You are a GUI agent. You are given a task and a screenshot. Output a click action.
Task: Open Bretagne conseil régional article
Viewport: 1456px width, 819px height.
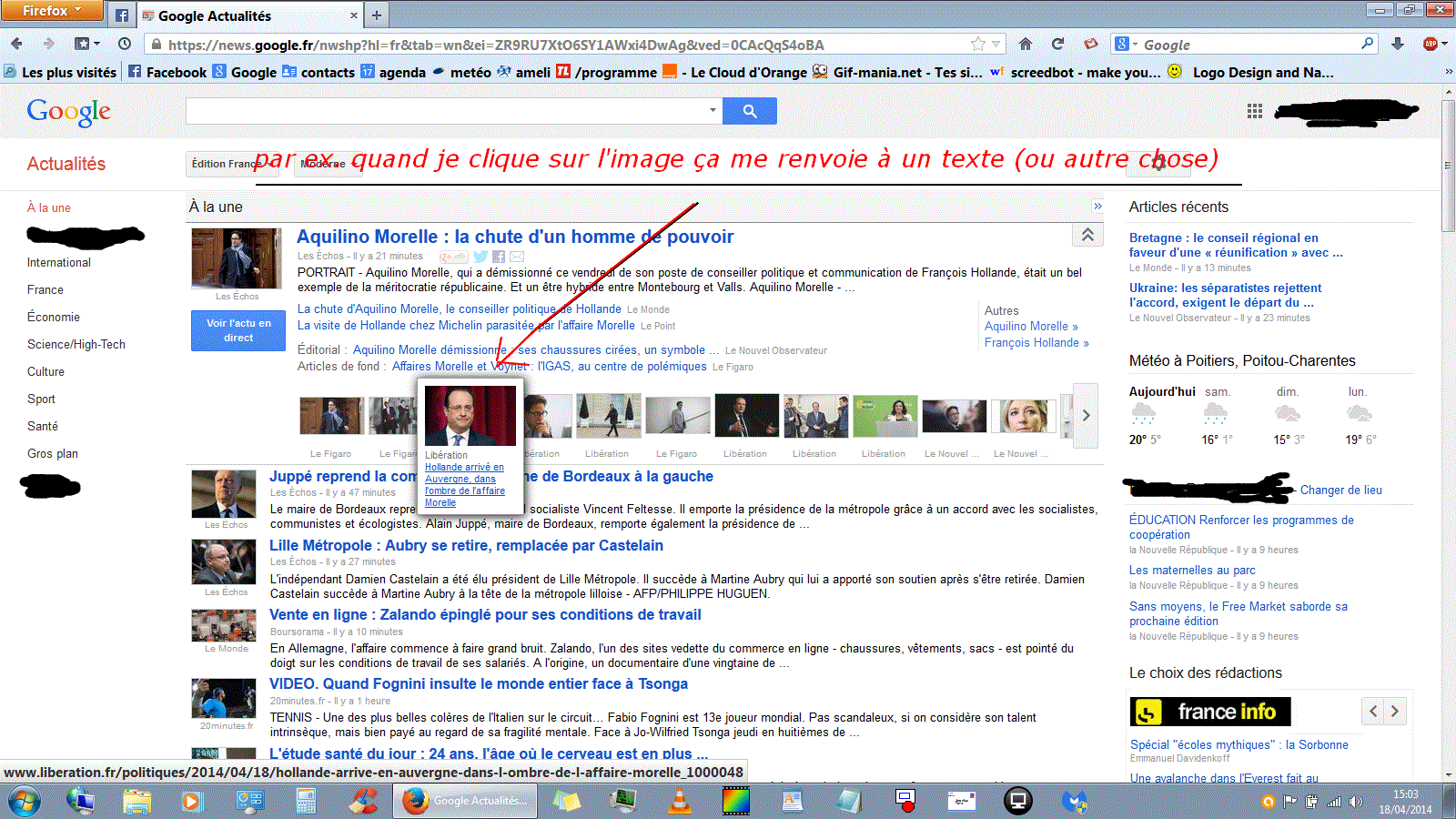coord(1236,245)
